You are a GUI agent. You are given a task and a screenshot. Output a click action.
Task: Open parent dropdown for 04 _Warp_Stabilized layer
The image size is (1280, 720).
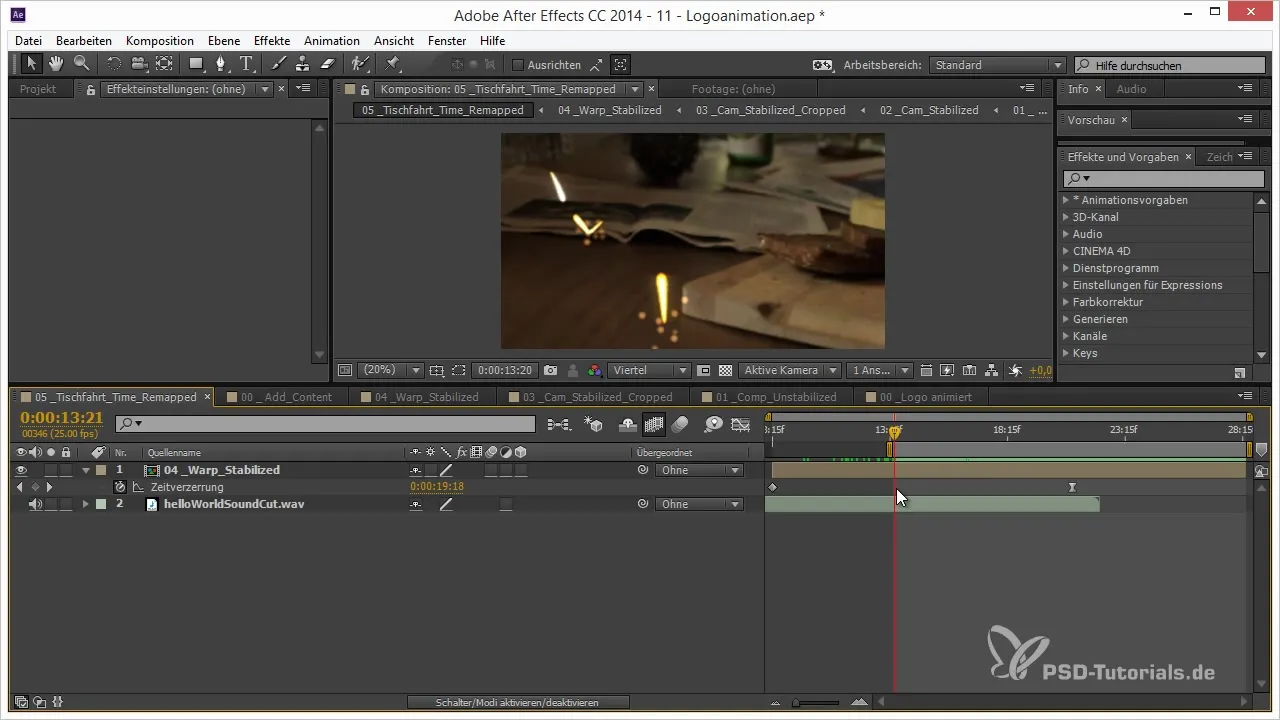tap(699, 470)
